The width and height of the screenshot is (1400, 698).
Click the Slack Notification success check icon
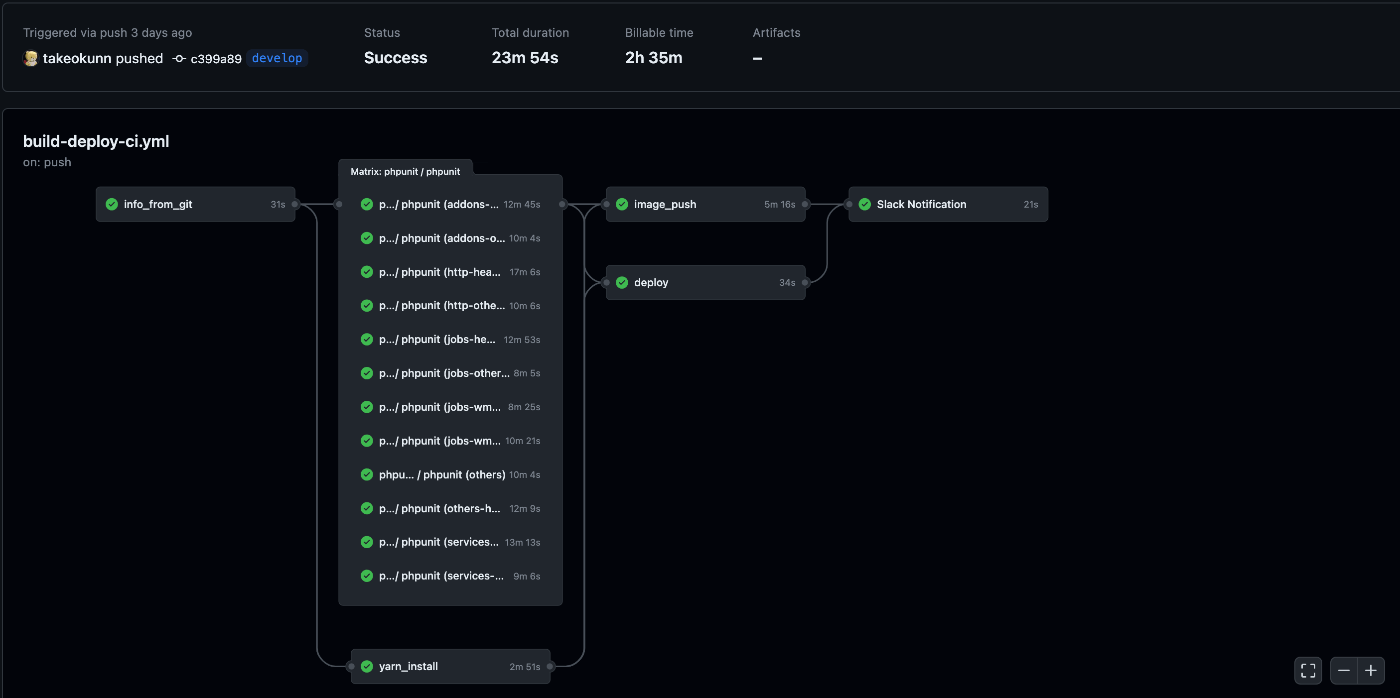click(865, 204)
